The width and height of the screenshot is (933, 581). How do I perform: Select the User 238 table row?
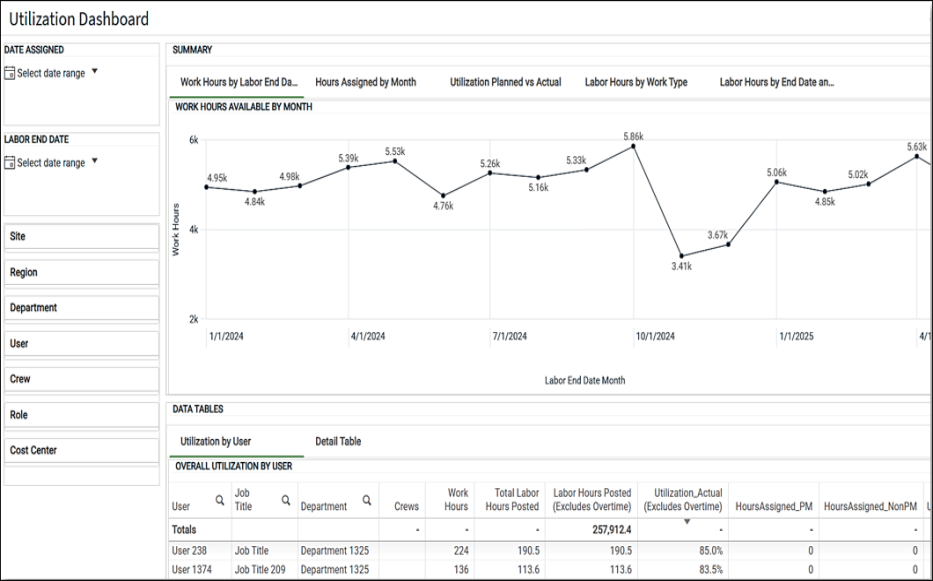click(x=550, y=551)
